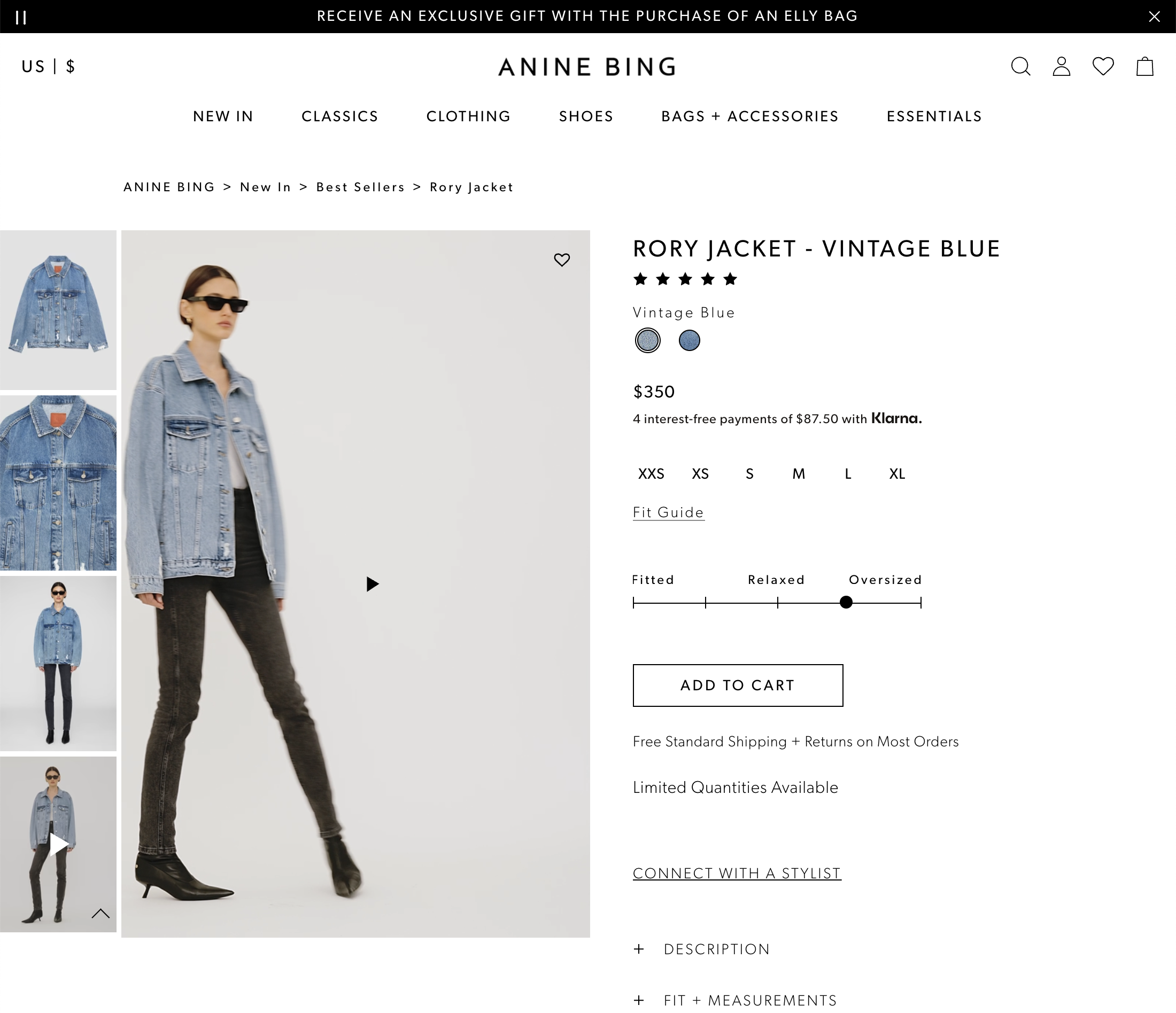Select the darker blue color swatch
Image resolution: width=1176 pixels, height=1013 pixels.
tap(689, 340)
